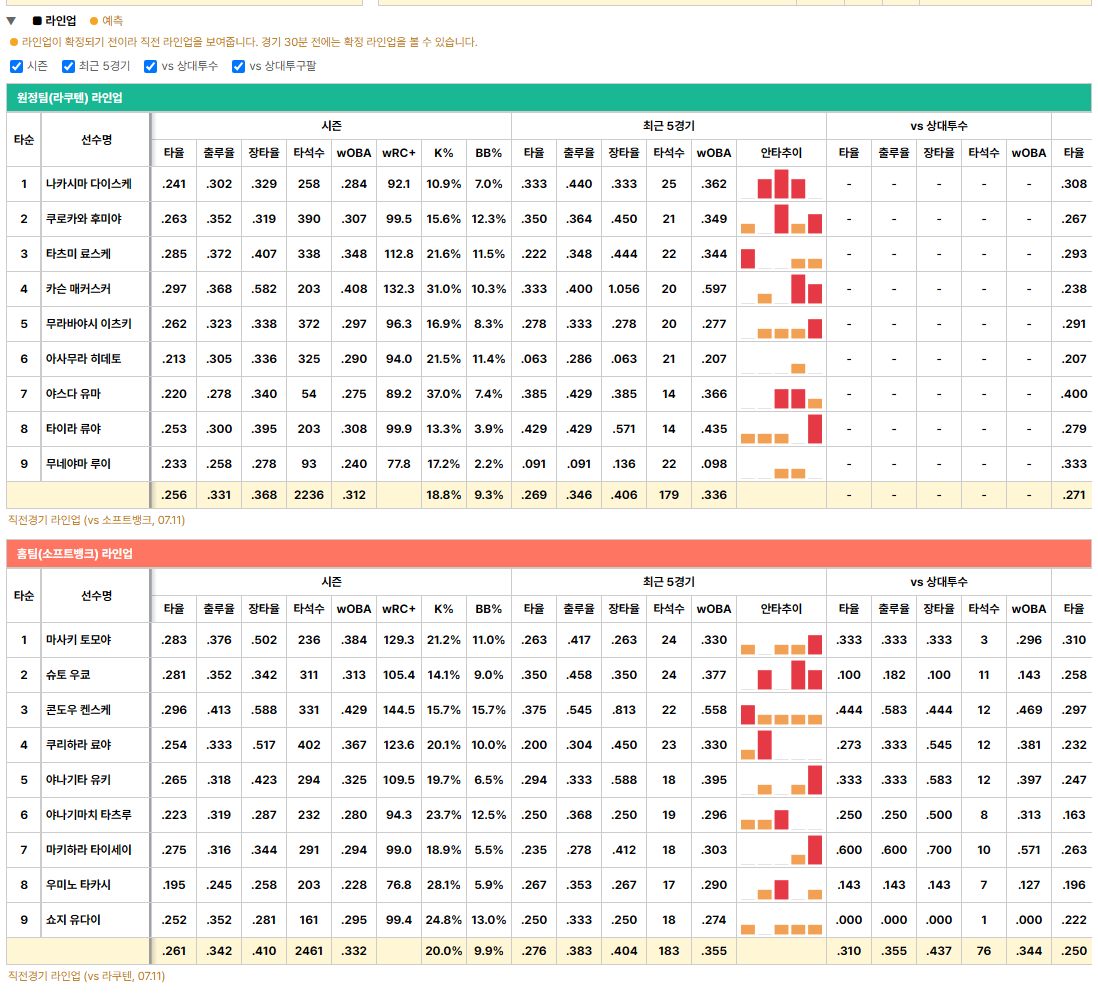Click 마키하라 타이세이 hit trend bars

click(x=781, y=850)
